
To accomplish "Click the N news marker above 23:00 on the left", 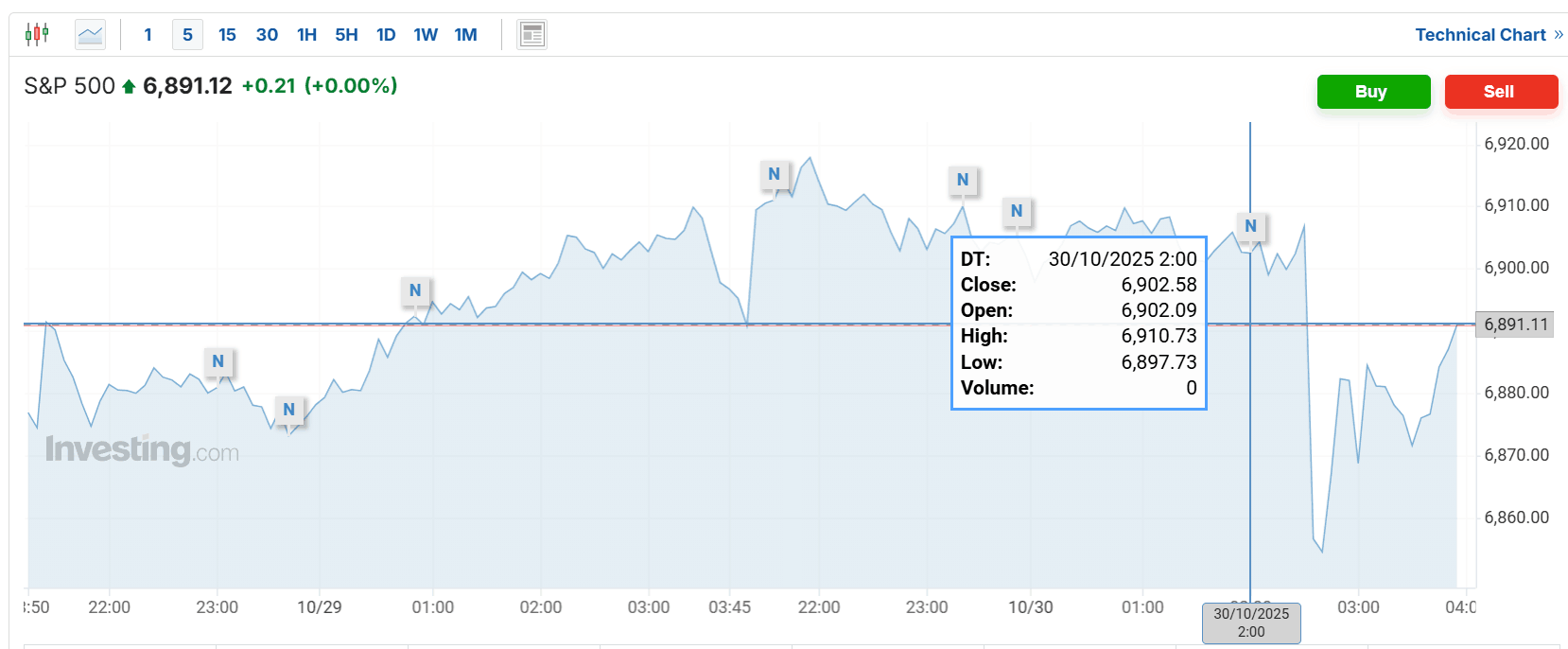I will tap(218, 361).
